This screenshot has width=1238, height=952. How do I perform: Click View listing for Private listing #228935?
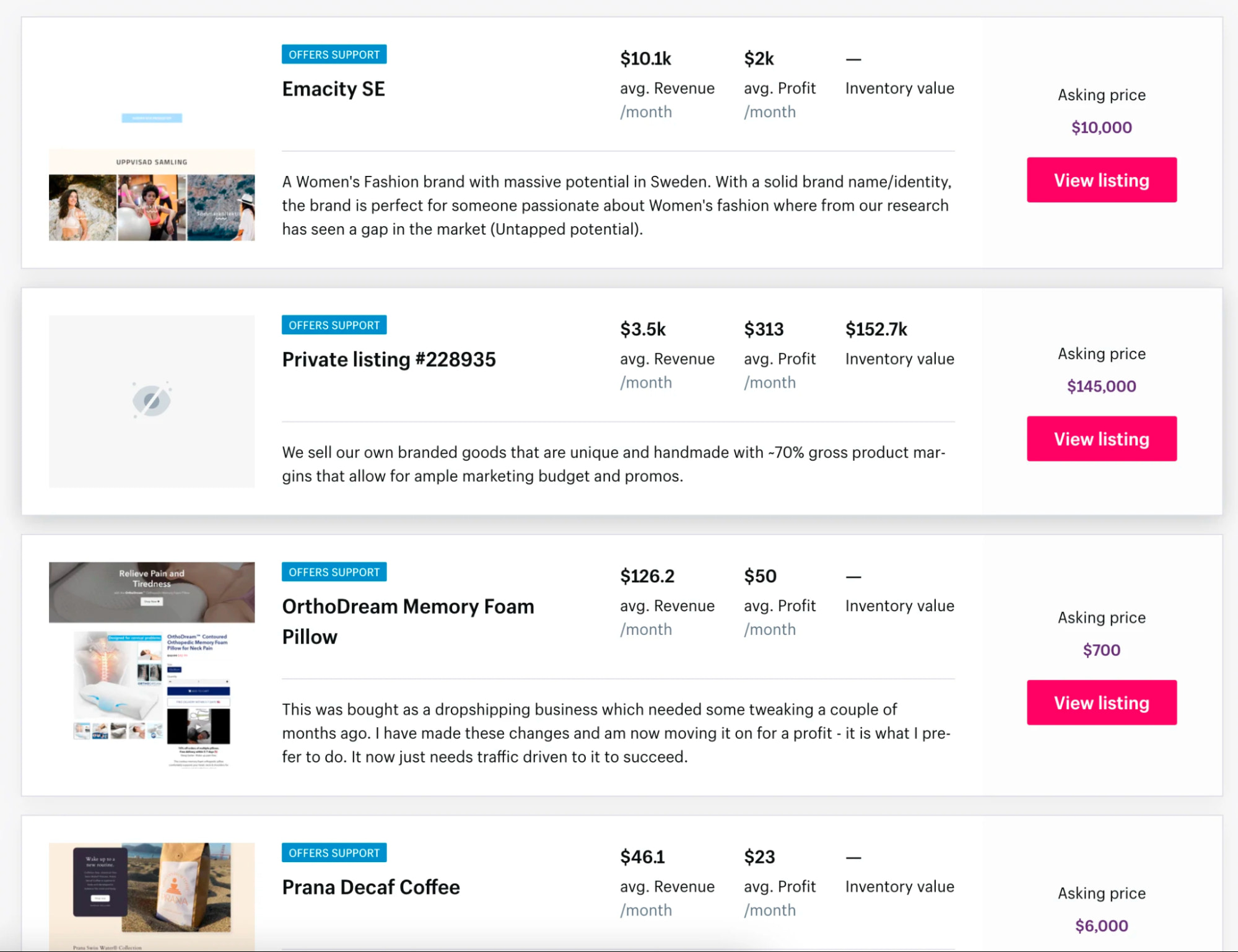point(1101,439)
